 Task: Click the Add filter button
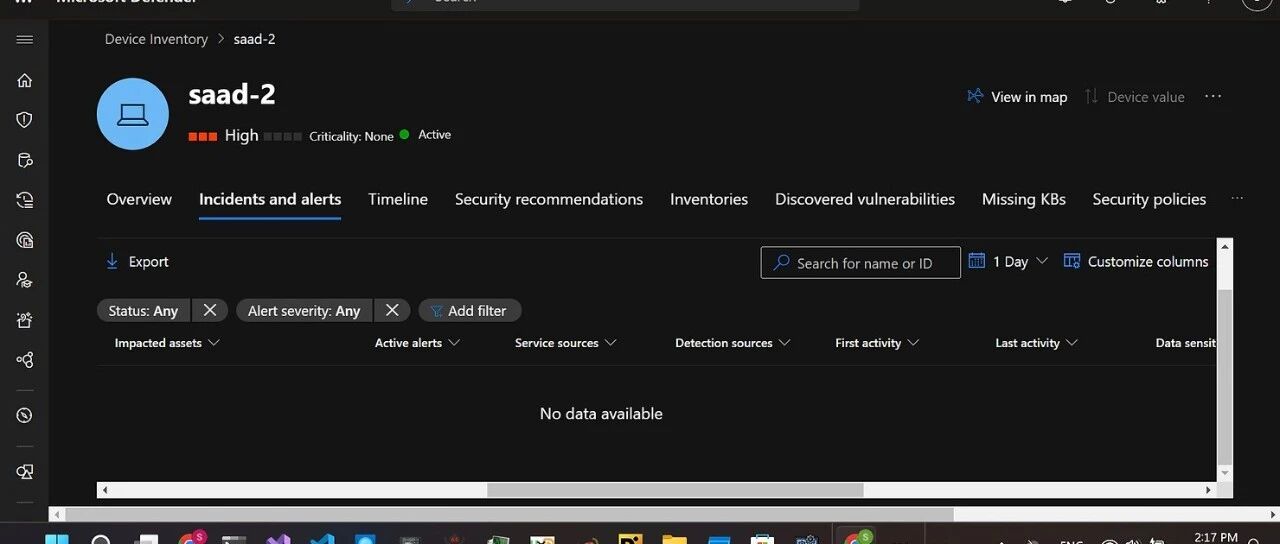469,310
